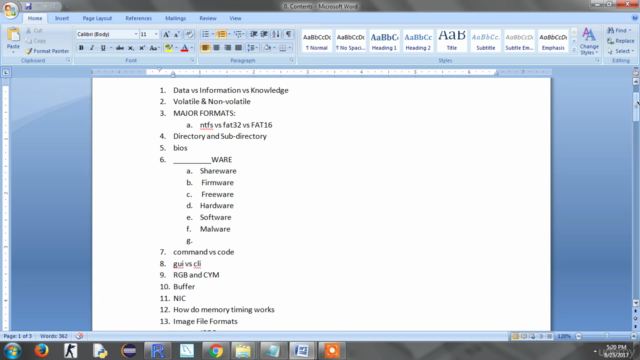Click the tab selector ruler icon
The height and width of the screenshot is (360, 640).
(6, 72)
